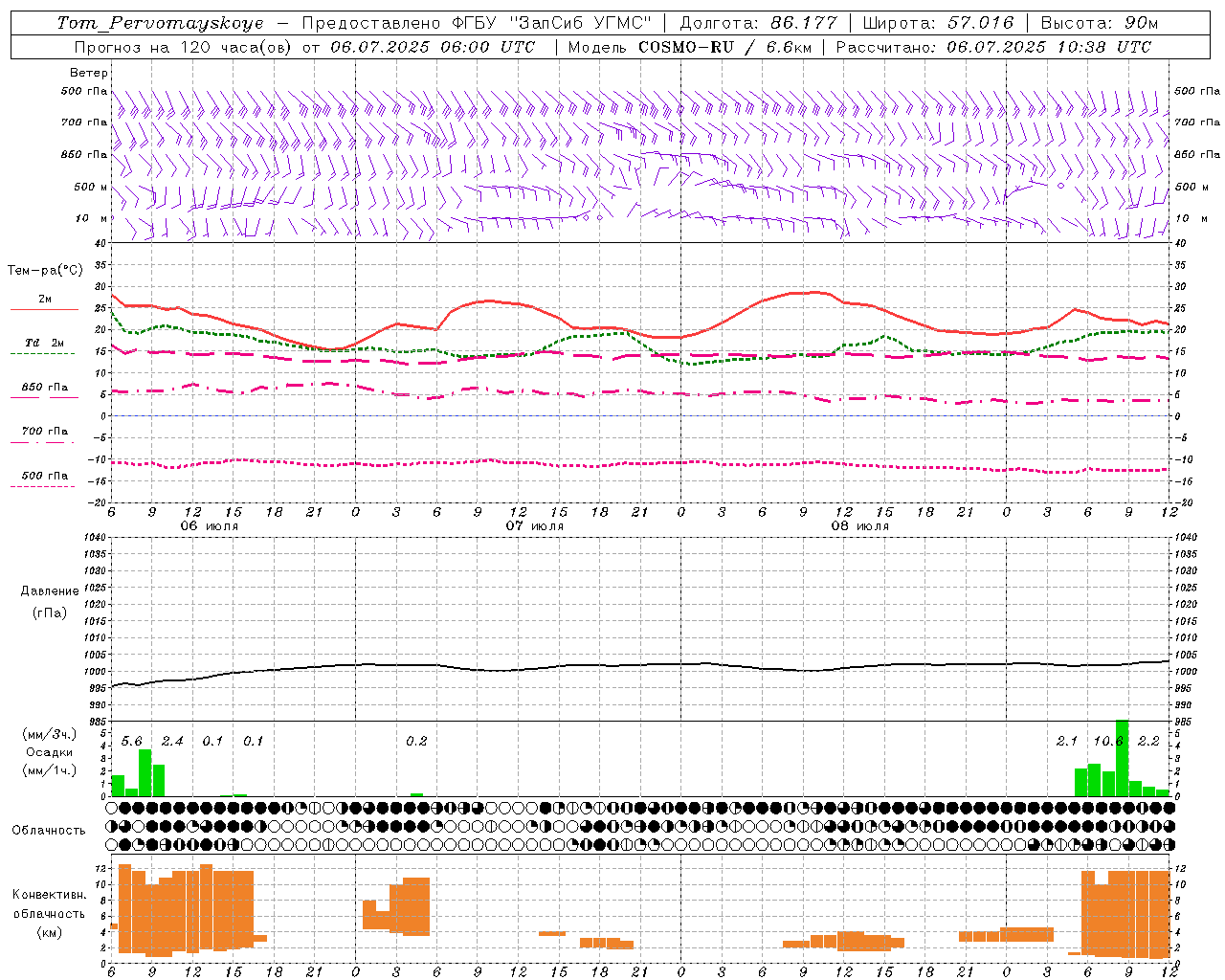Image resolution: width=1225 pixels, height=980 pixels.
Task: Click the precipitation total value '2.4'
Action: pyautogui.click(x=172, y=742)
